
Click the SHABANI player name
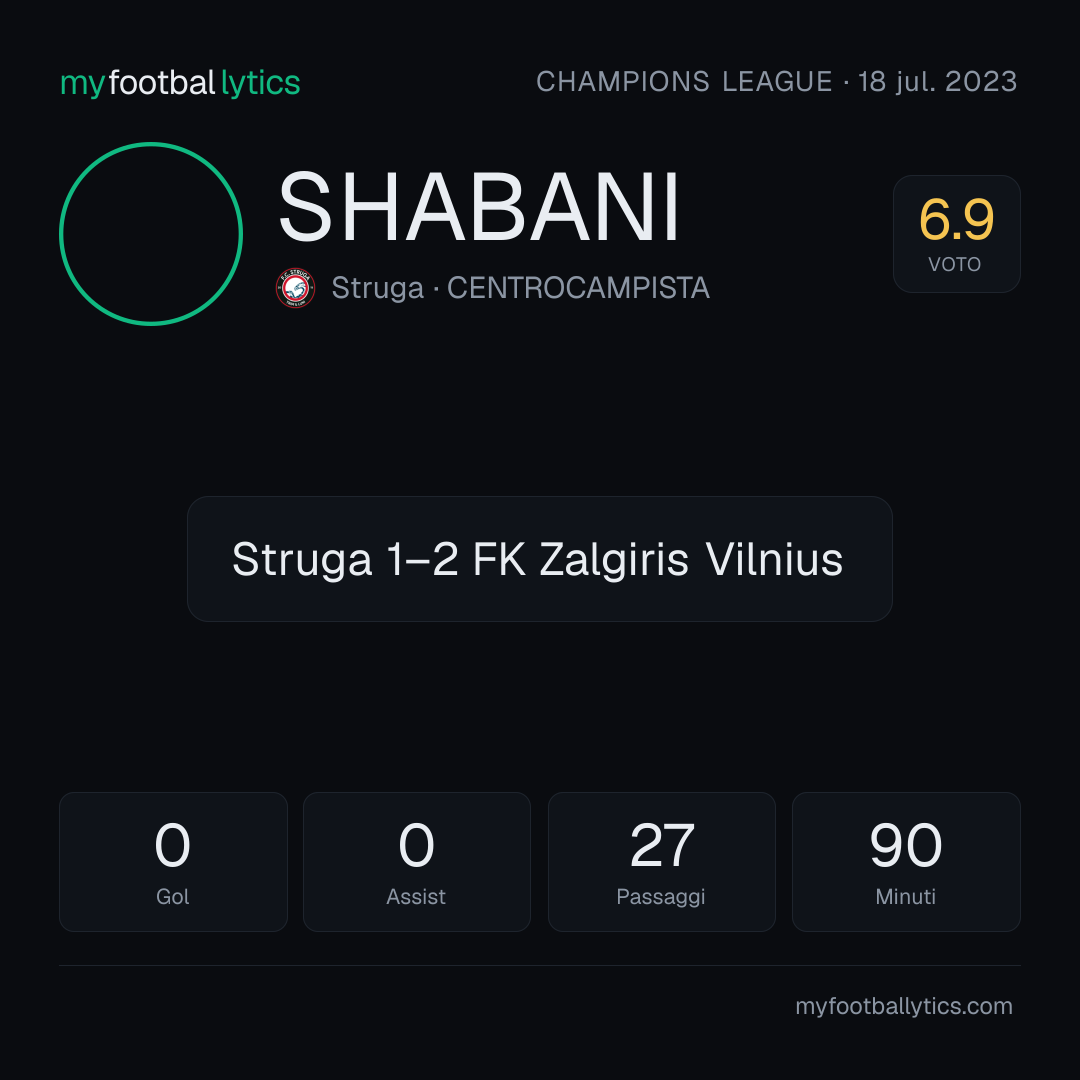click(479, 207)
